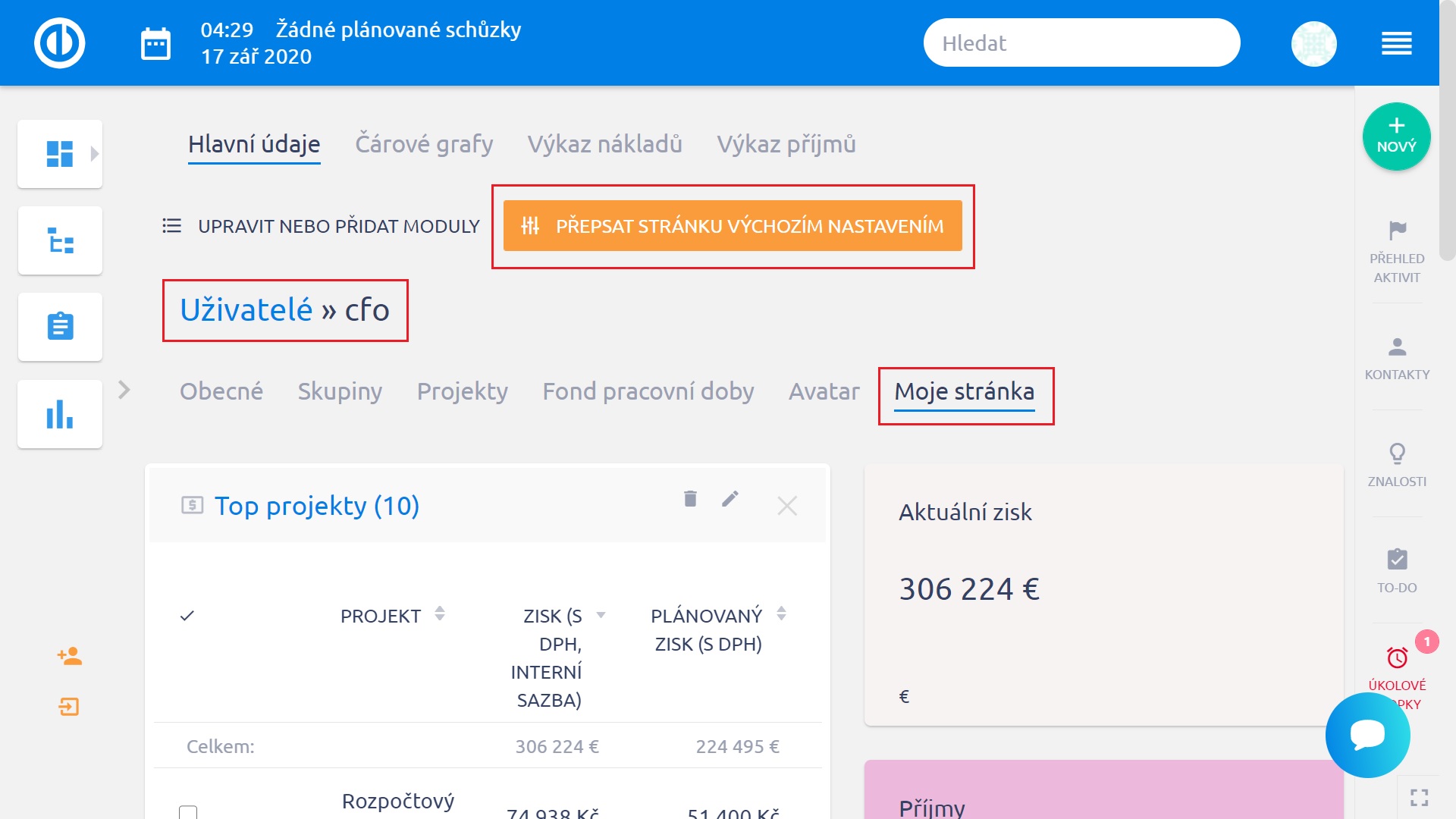Switch to the Čárové grafy tab
This screenshot has width=1456, height=819.
[424, 144]
